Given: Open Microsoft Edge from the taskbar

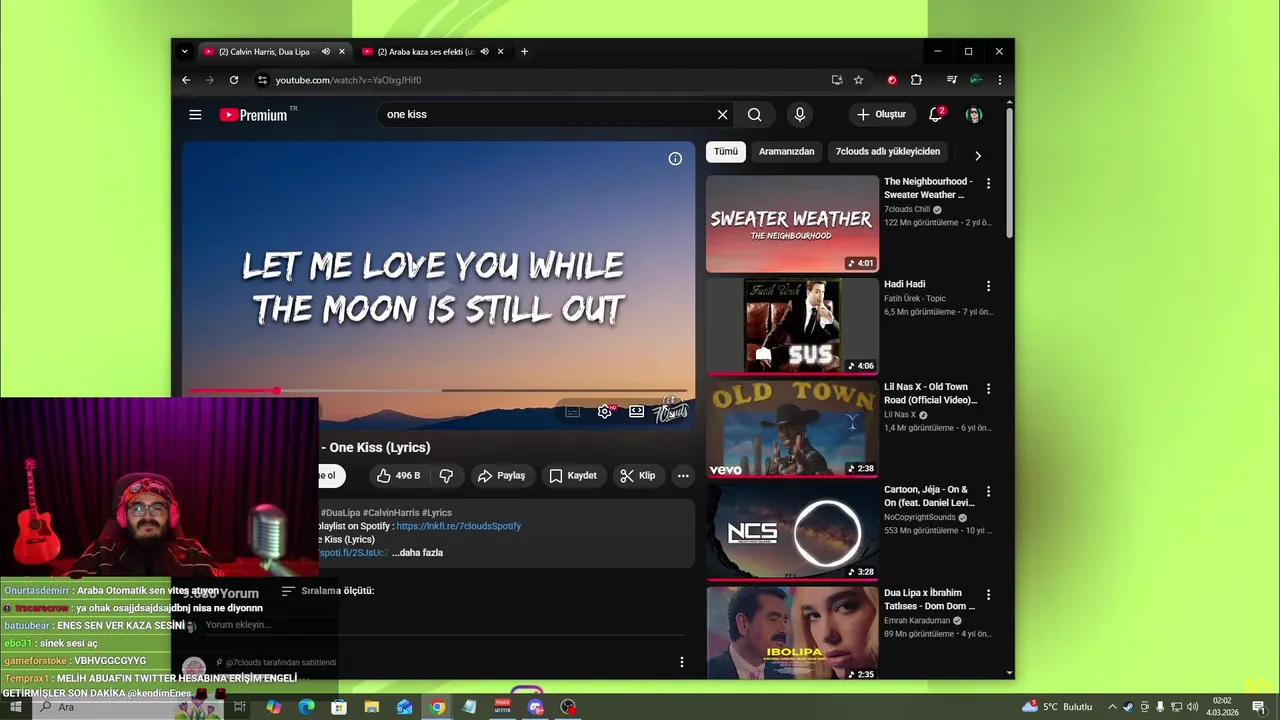Looking at the screenshot, I should click(306, 707).
